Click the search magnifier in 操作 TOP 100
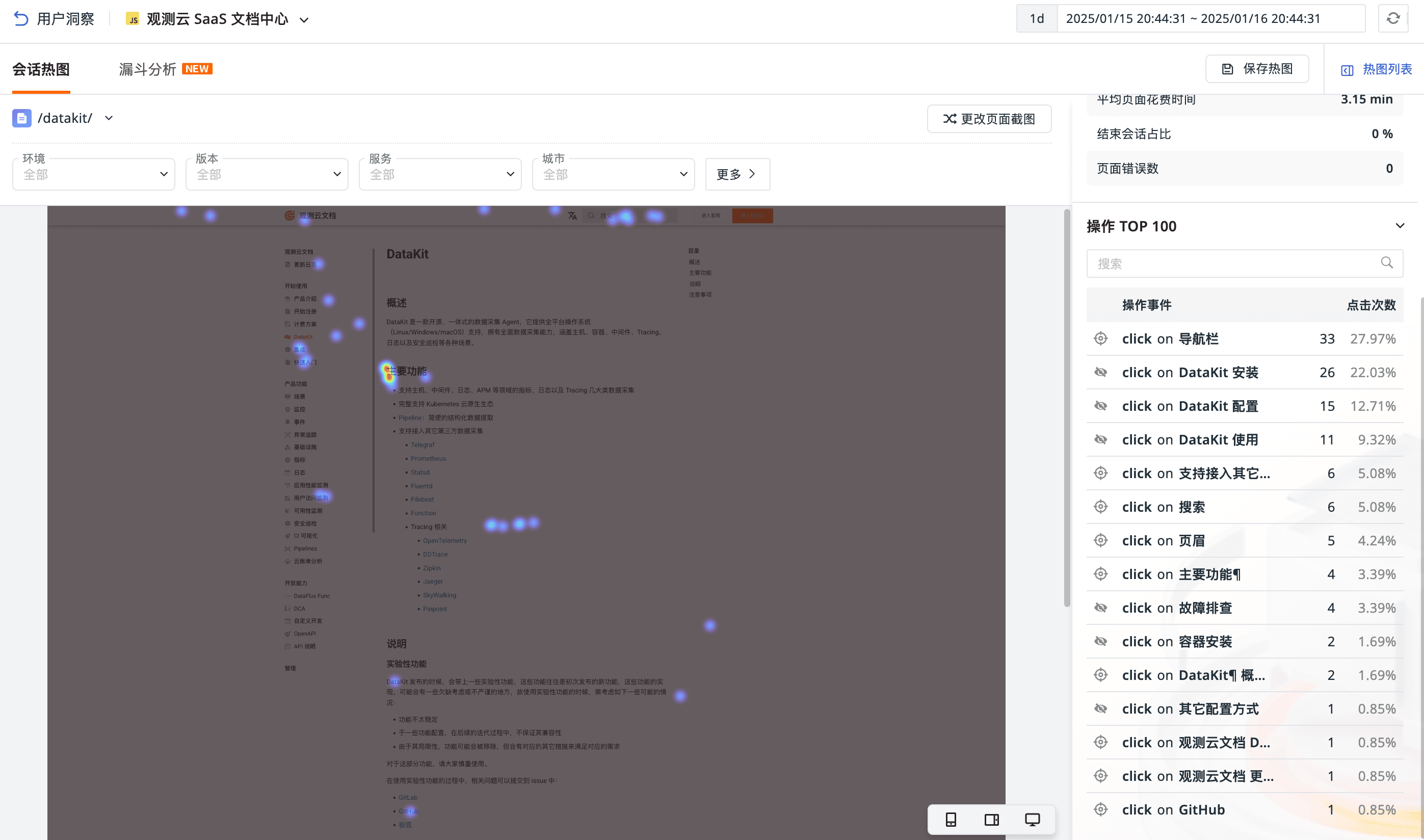This screenshot has height=840, width=1424. [1387, 262]
